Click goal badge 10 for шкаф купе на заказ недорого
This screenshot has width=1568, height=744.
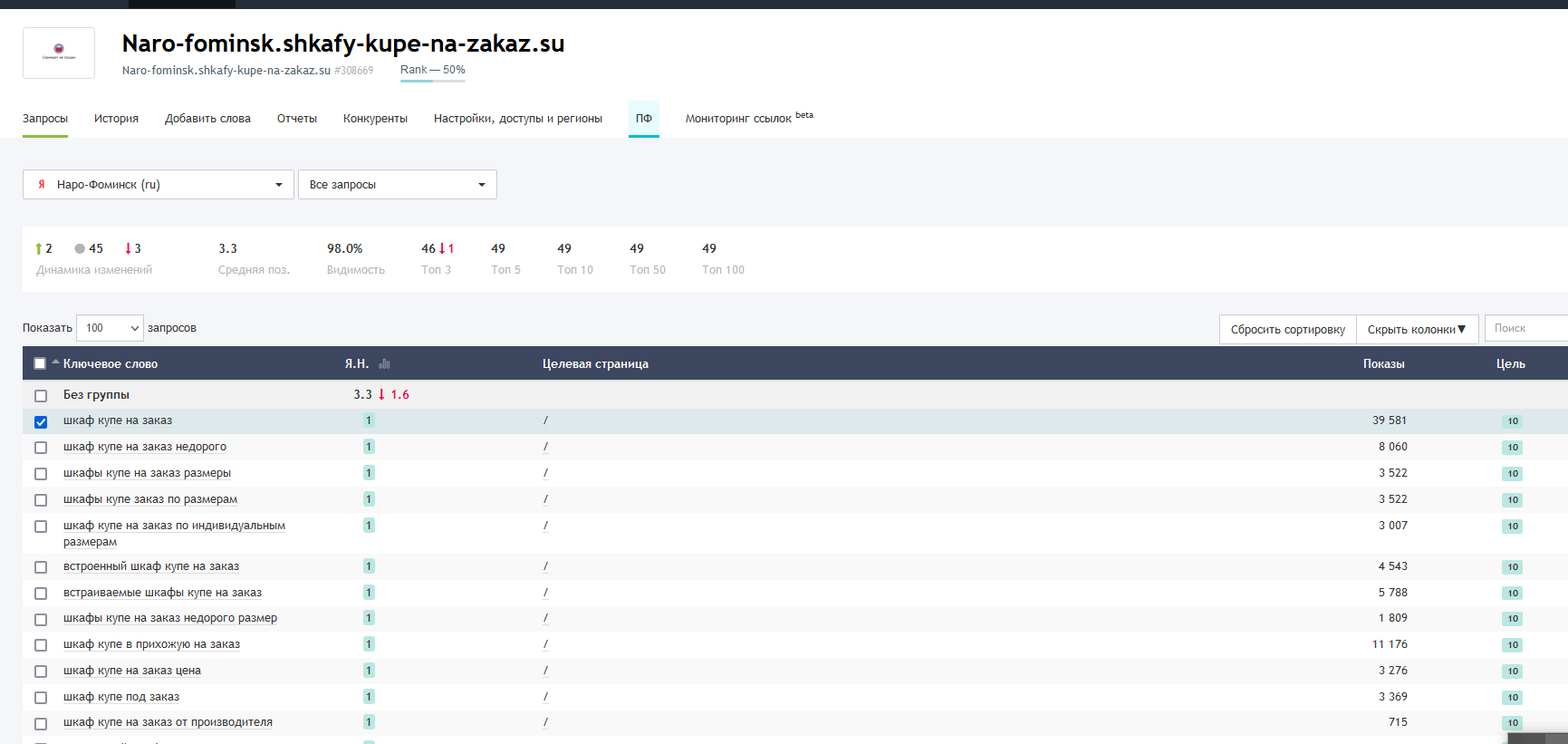1512,448
